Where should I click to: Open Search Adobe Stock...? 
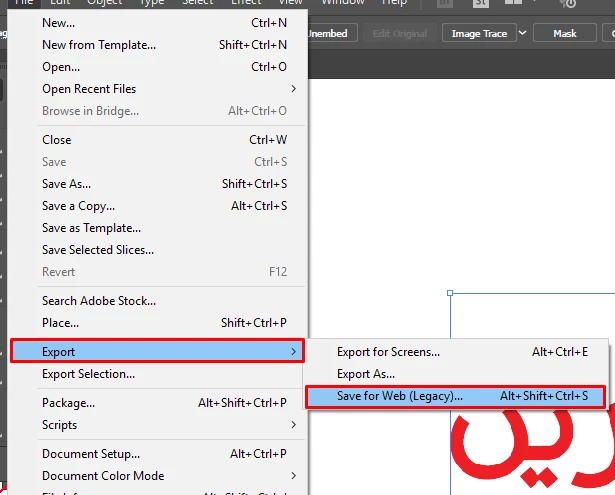[x=157, y=300]
